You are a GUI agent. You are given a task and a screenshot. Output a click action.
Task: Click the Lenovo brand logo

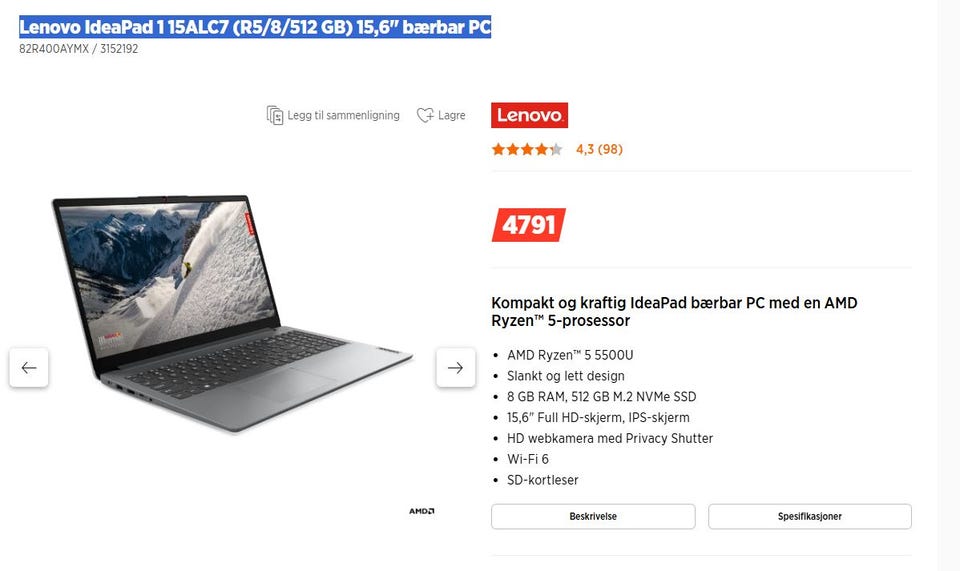[x=530, y=115]
